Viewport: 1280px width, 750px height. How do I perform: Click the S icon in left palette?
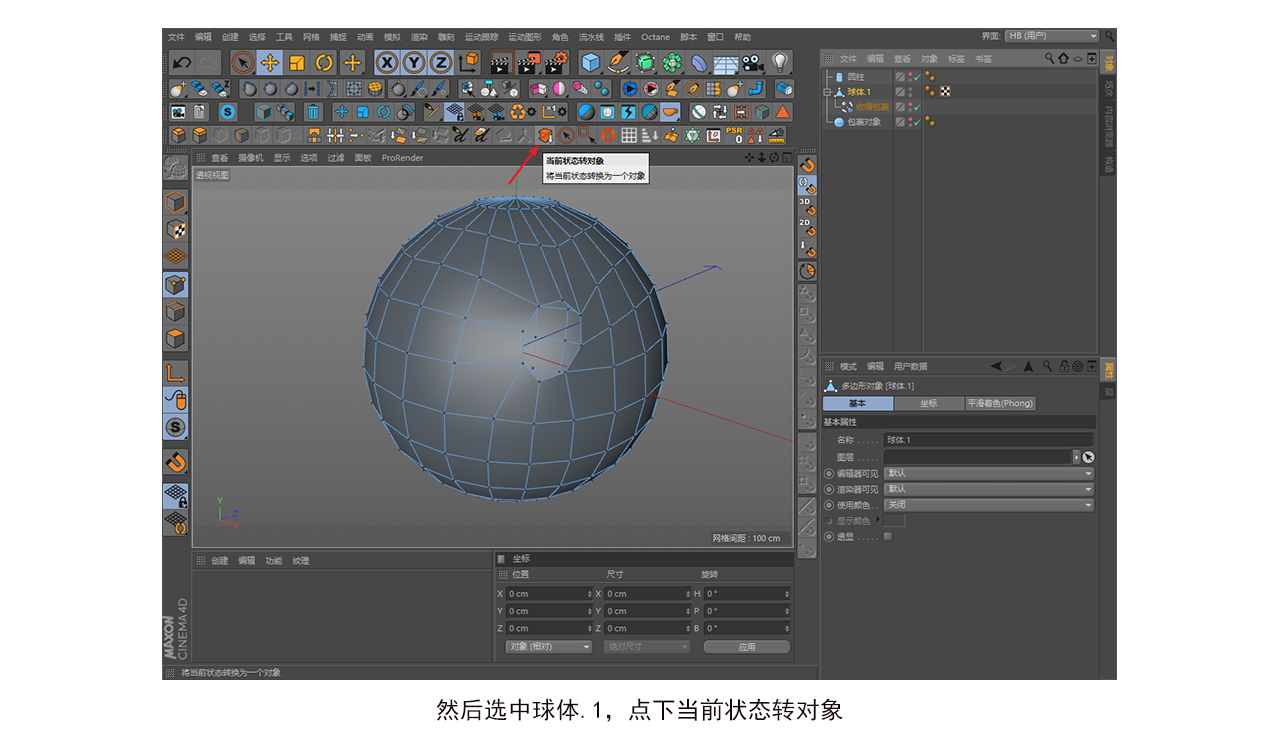176,428
